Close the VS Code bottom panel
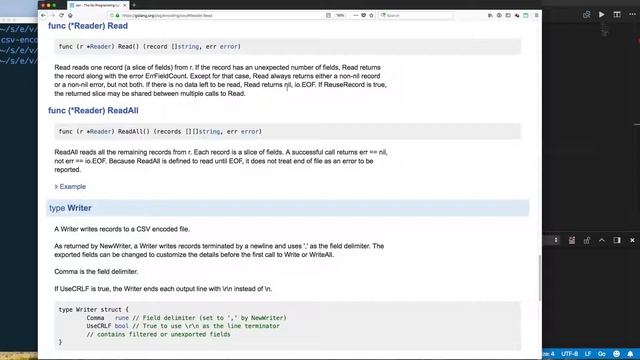 click(x=632, y=240)
